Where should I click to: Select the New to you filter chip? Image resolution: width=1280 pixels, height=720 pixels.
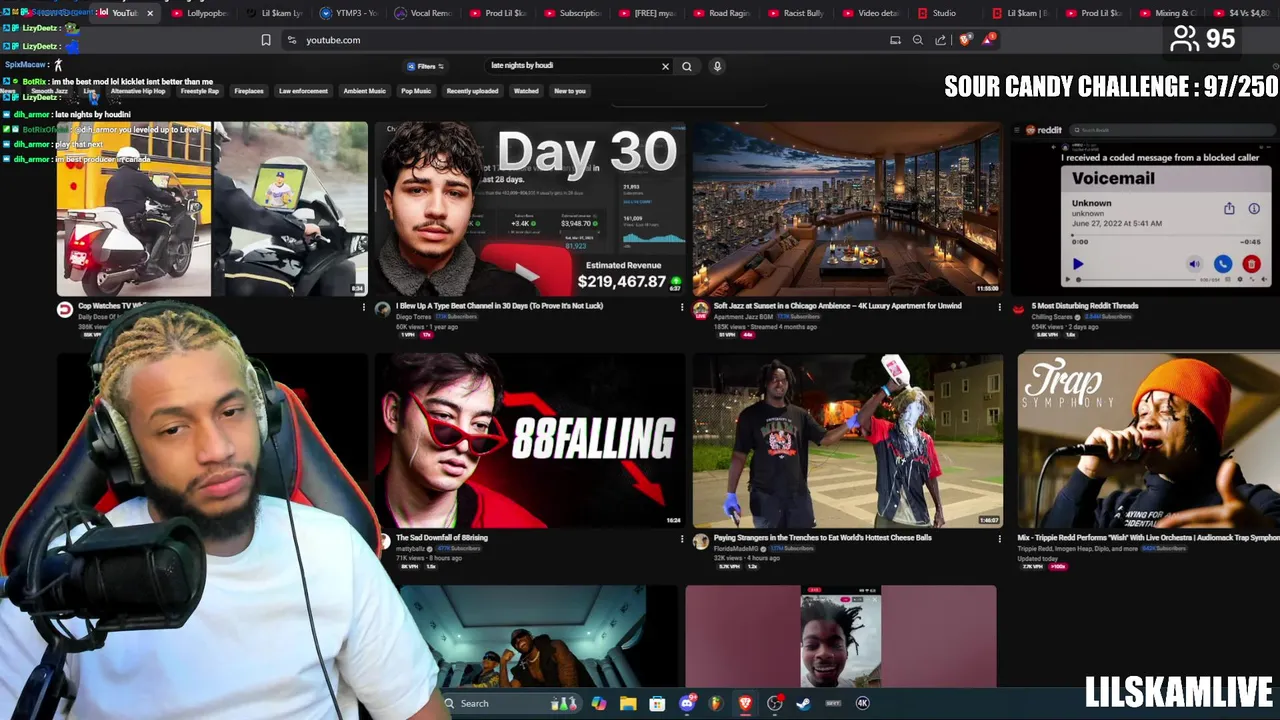click(x=570, y=91)
